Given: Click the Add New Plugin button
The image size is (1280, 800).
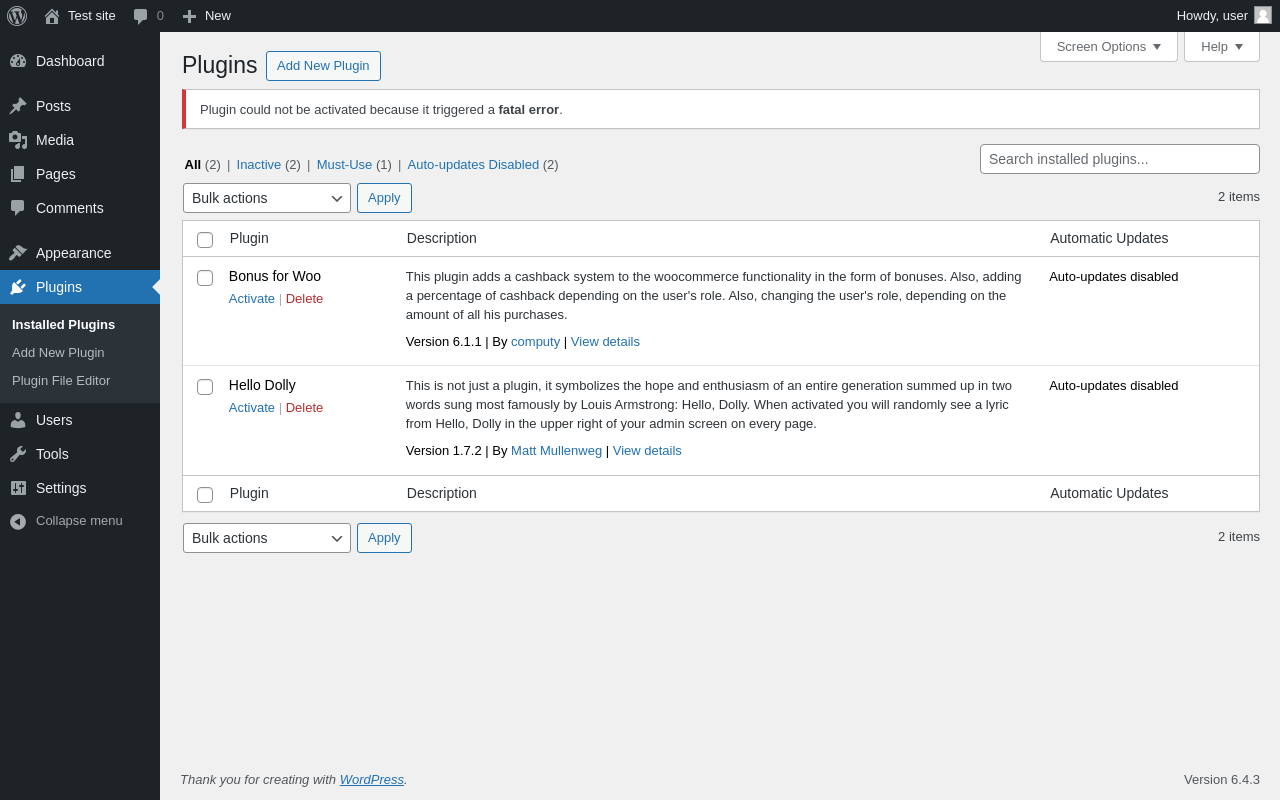Looking at the screenshot, I should click(x=323, y=66).
